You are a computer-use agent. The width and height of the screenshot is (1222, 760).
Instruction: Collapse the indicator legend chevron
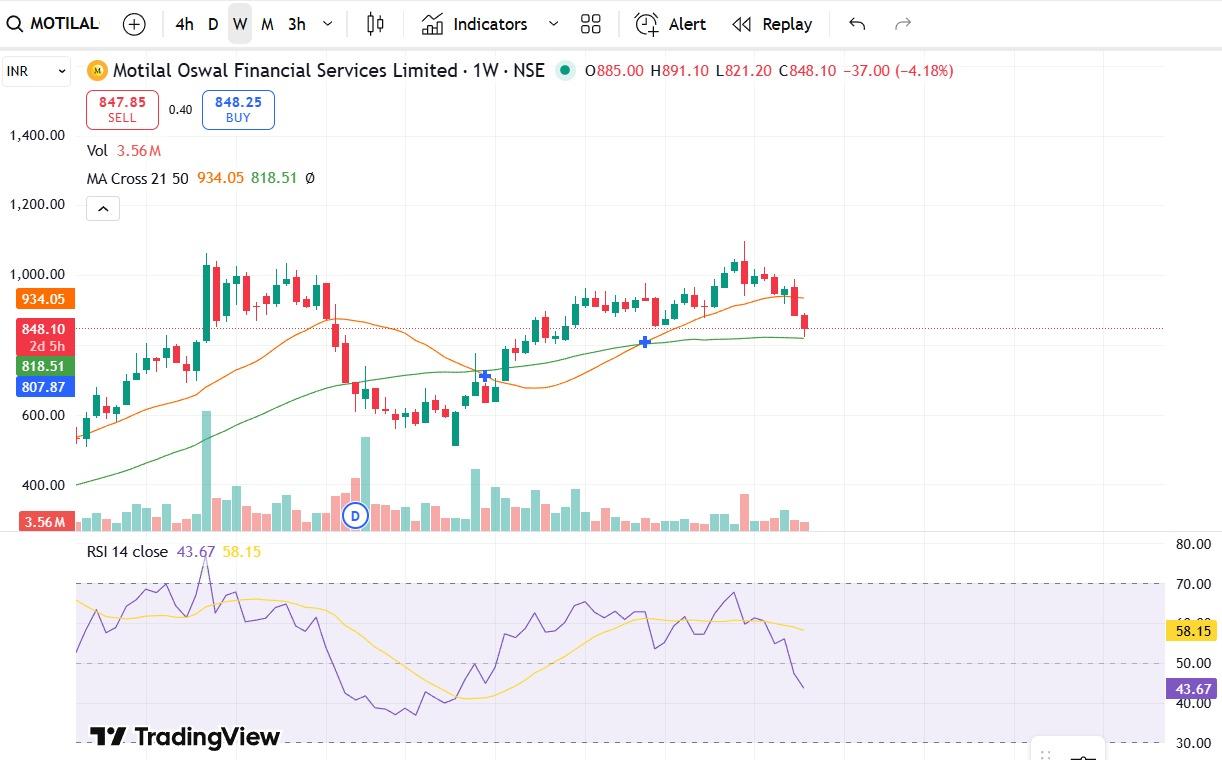[x=103, y=209]
